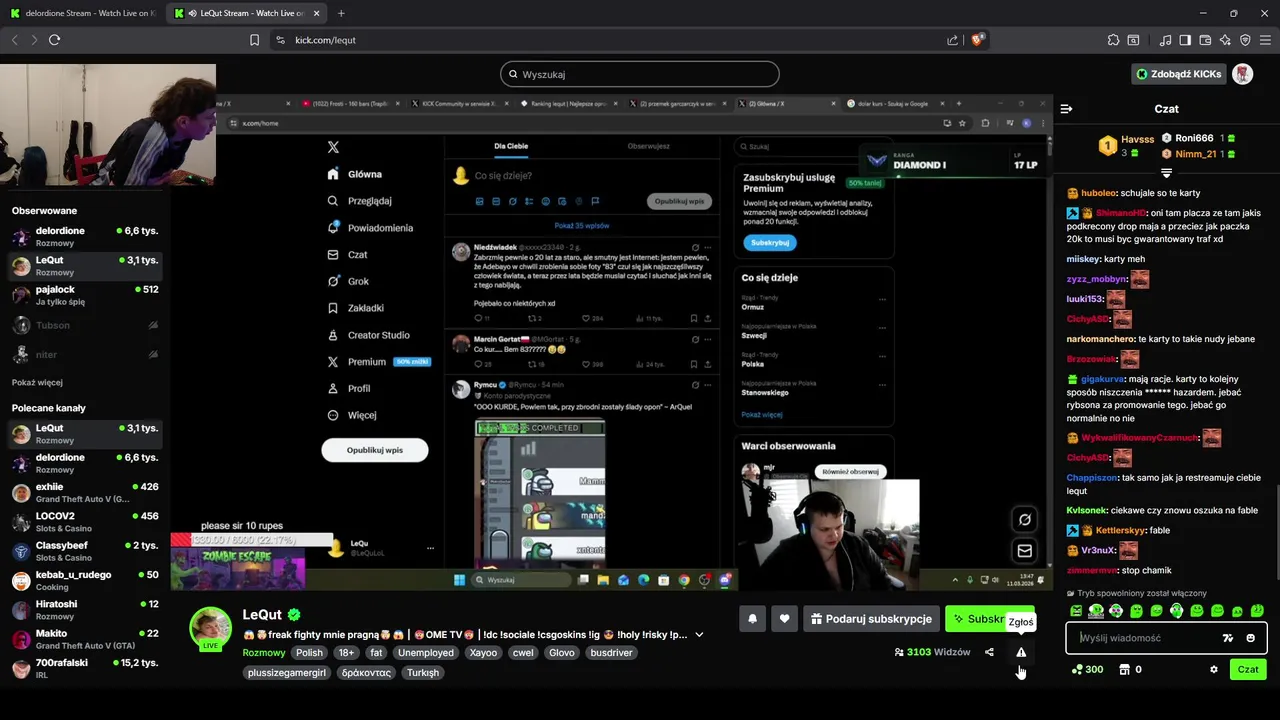The height and width of the screenshot is (720, 1280).
Task: Open the 300 channel points icon
Action: coord(1077,669)
